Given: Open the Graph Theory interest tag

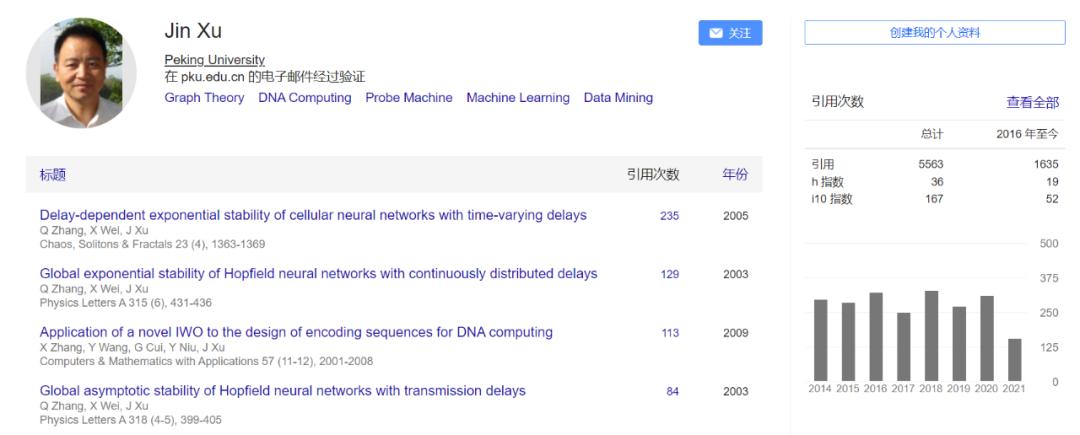Looking at the screenshot, I should 204,98.
